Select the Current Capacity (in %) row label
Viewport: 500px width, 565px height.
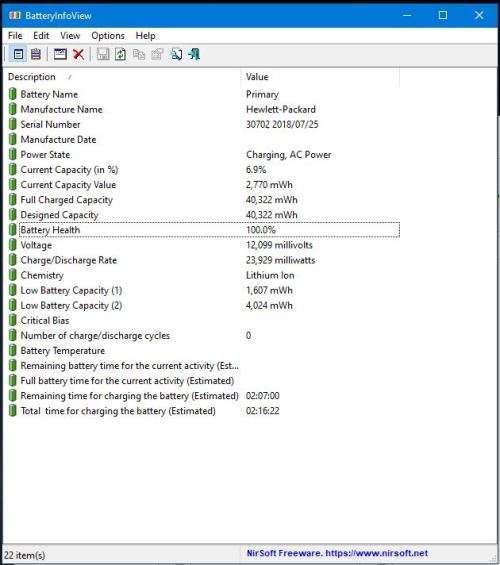tap(69, 170)
